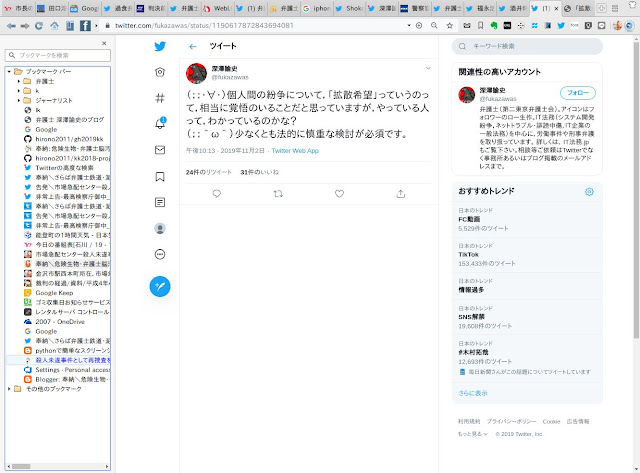The height and width of the screenshot is (473, 640).
Task: Go to the Twitter home bird logo
Action: [160, 46]
